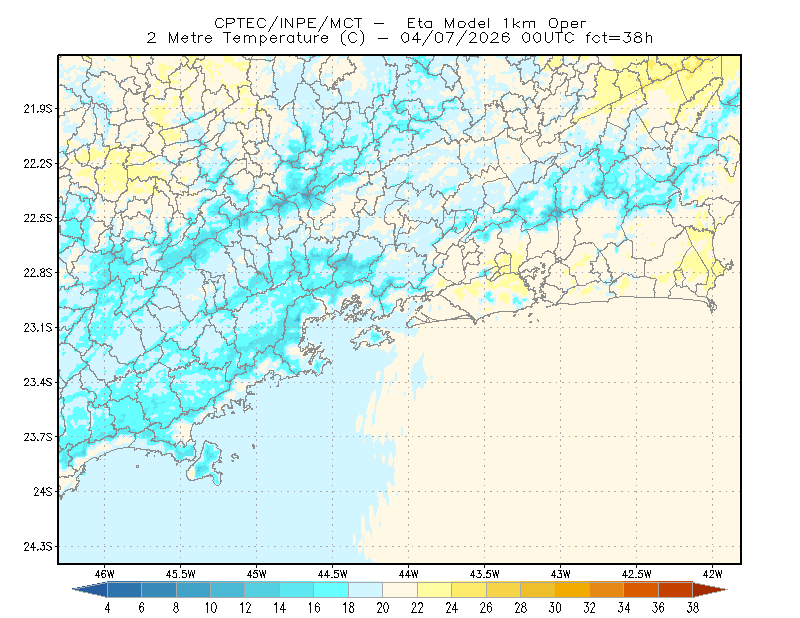Click the "42.5W" longitude label
Screen dimensions: 800x618
point(637,574)
